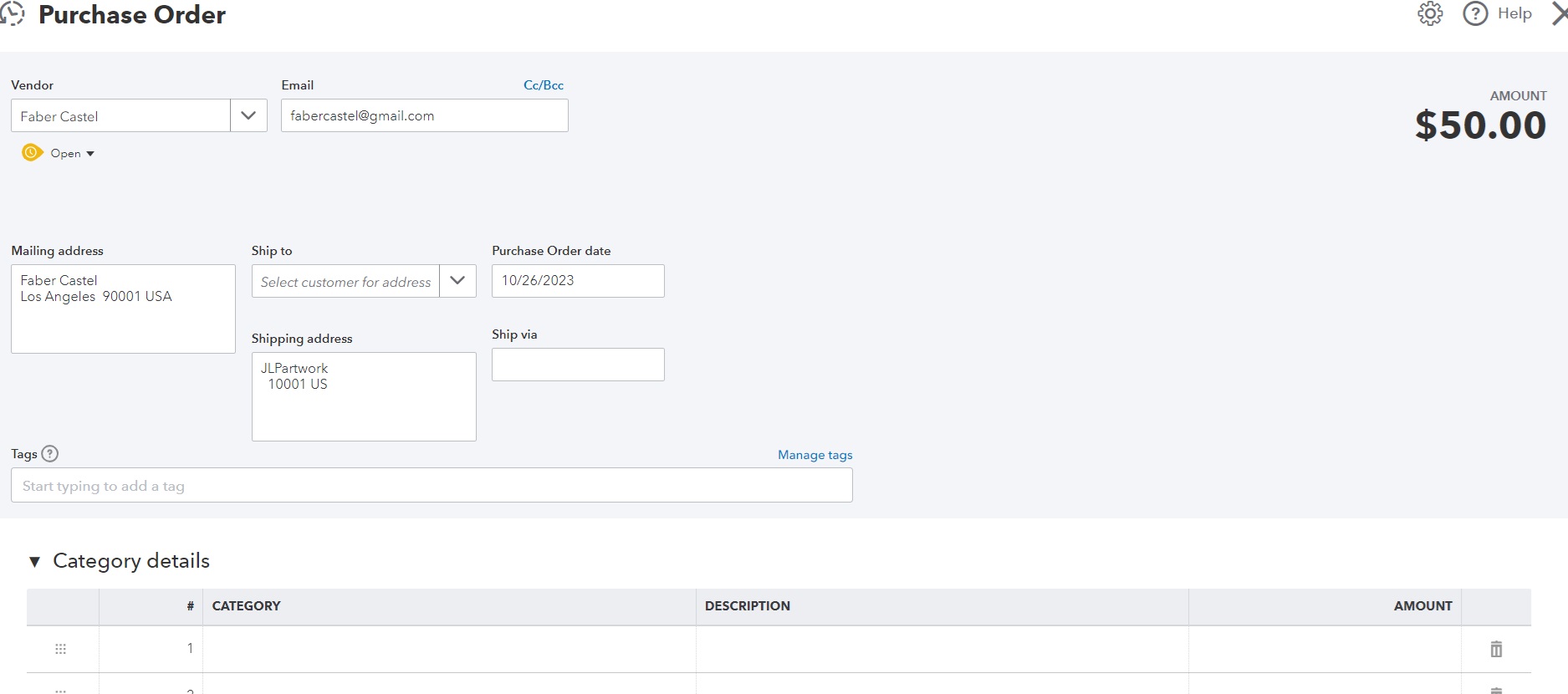Click the Purchase Order date field
The image size is (1568, 694).
pyautogui.click(x=577, y=281)
